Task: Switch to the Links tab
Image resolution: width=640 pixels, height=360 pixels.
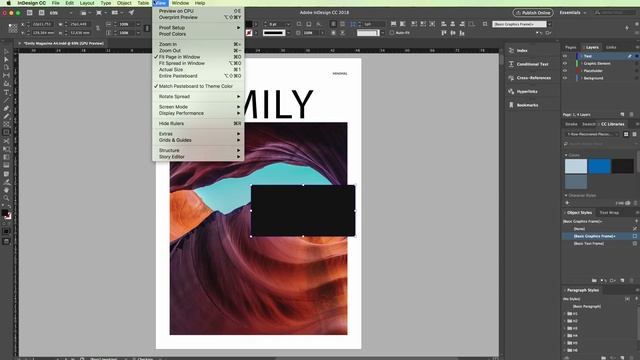Action: [x=611, y=47]
